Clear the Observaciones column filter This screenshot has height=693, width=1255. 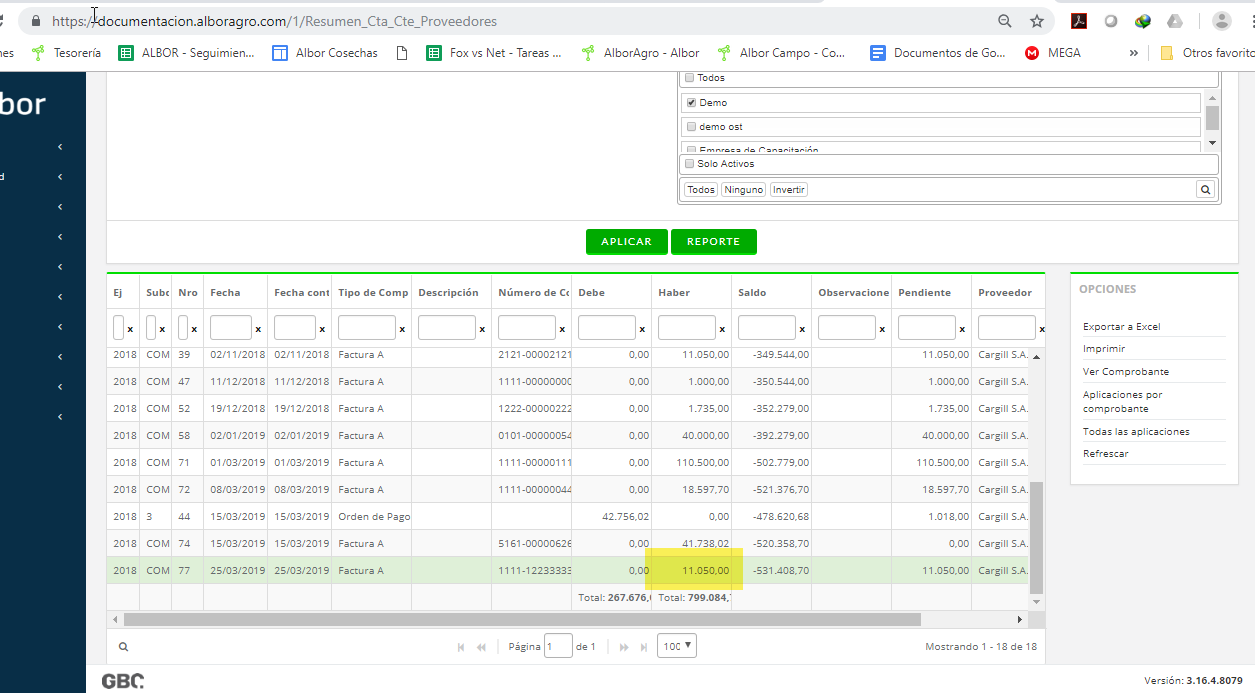882,329
